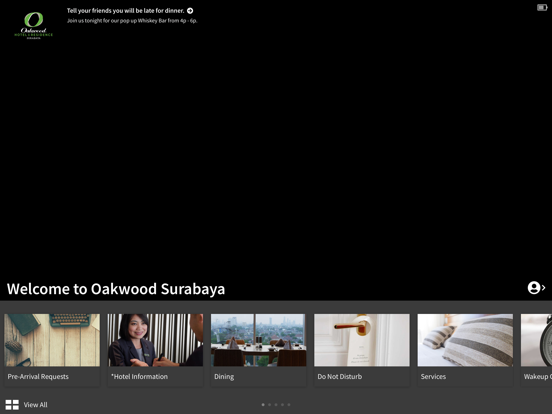Open the Hotel Information photo
The width and height of the screenshot is (552, 414).
(155, 340)
